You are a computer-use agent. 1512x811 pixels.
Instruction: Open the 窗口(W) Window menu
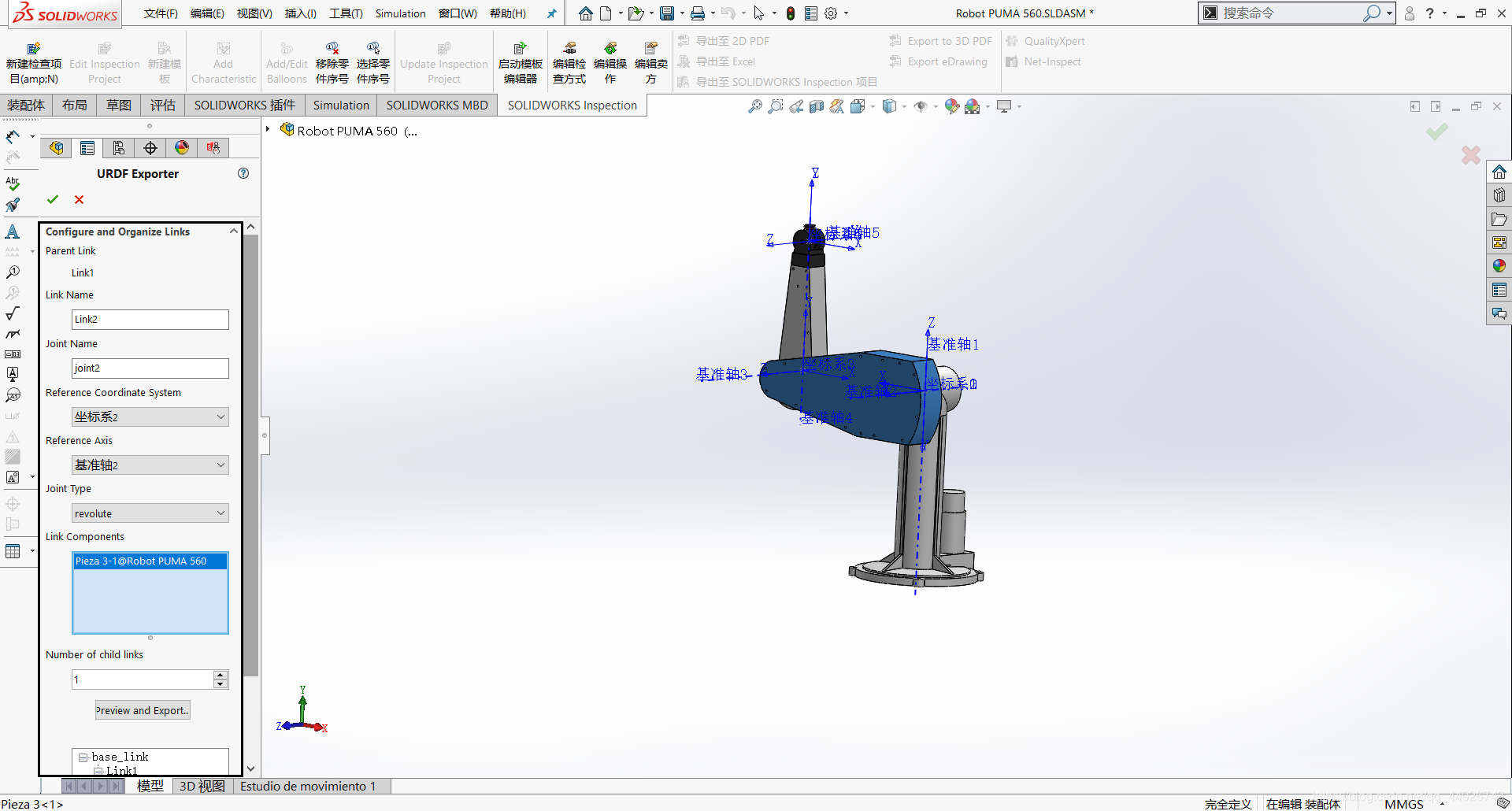point(458,13)
